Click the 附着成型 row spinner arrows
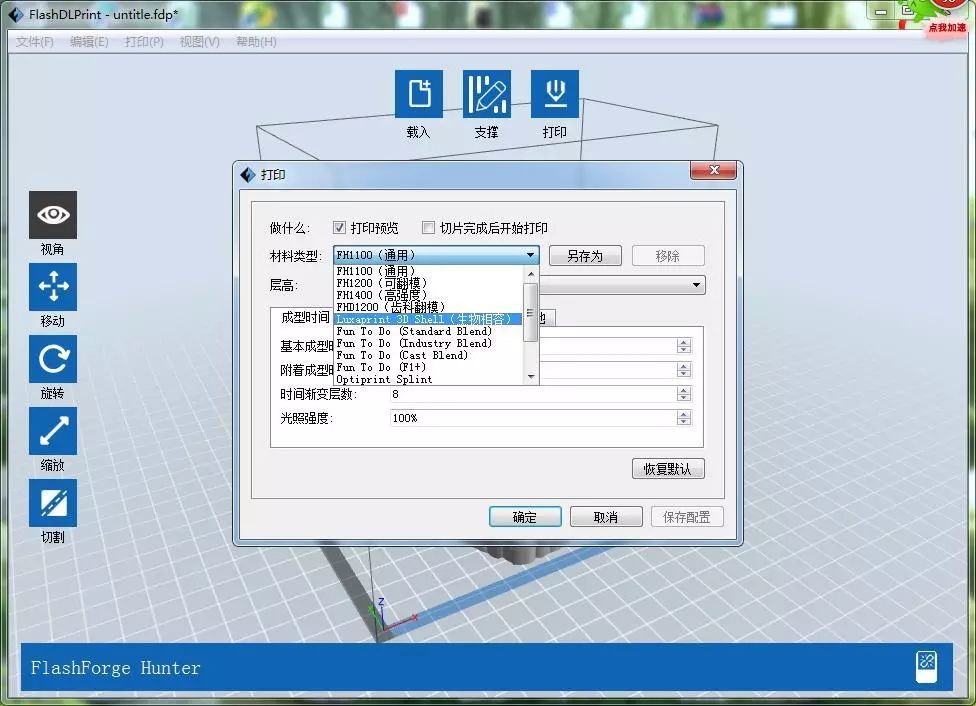The image size is (976, 706). tap(683, 370)
